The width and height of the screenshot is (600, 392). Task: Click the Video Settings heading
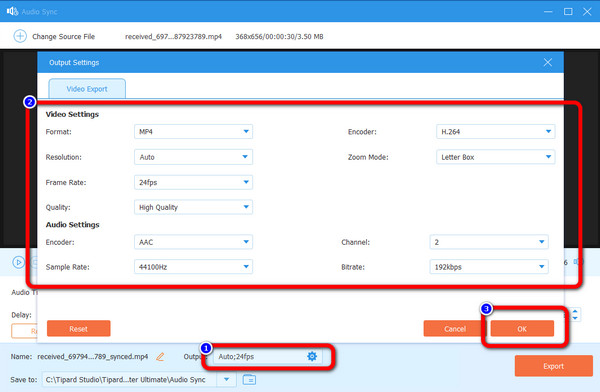72,114
